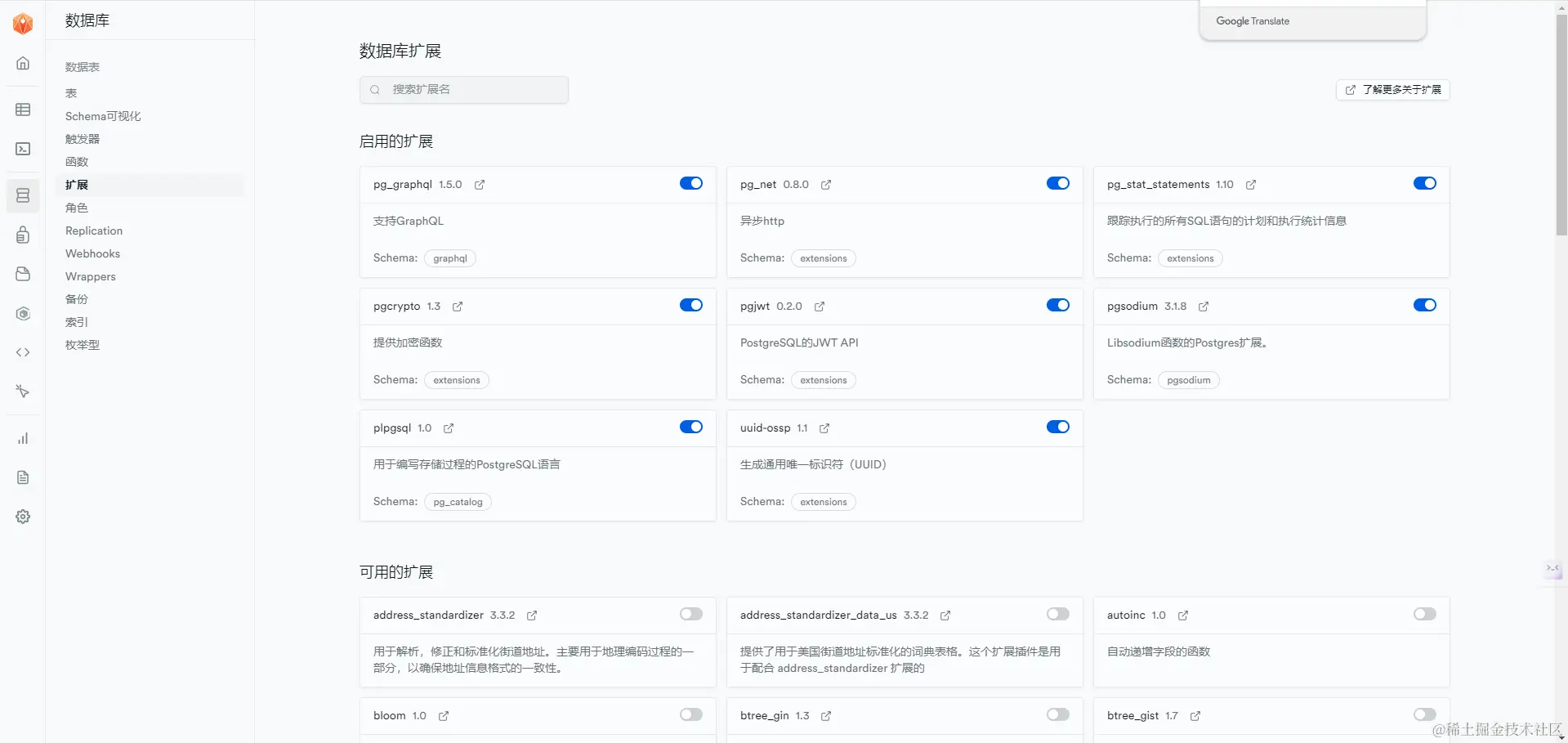
Task: Open Webhooks in the sidebar
Action: (92, 253)
